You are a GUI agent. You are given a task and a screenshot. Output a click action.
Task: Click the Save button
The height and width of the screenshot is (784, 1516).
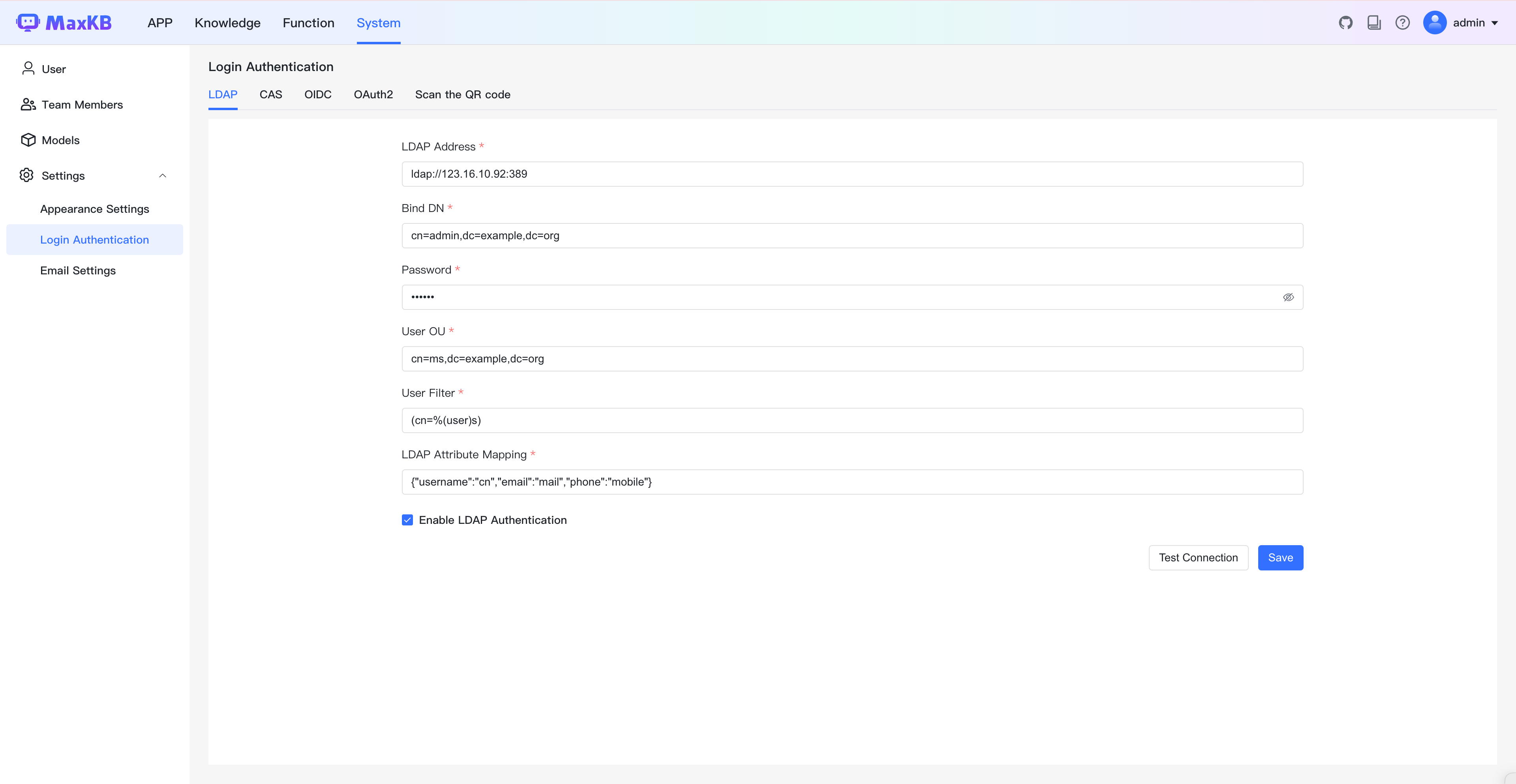pos(1281,557)
